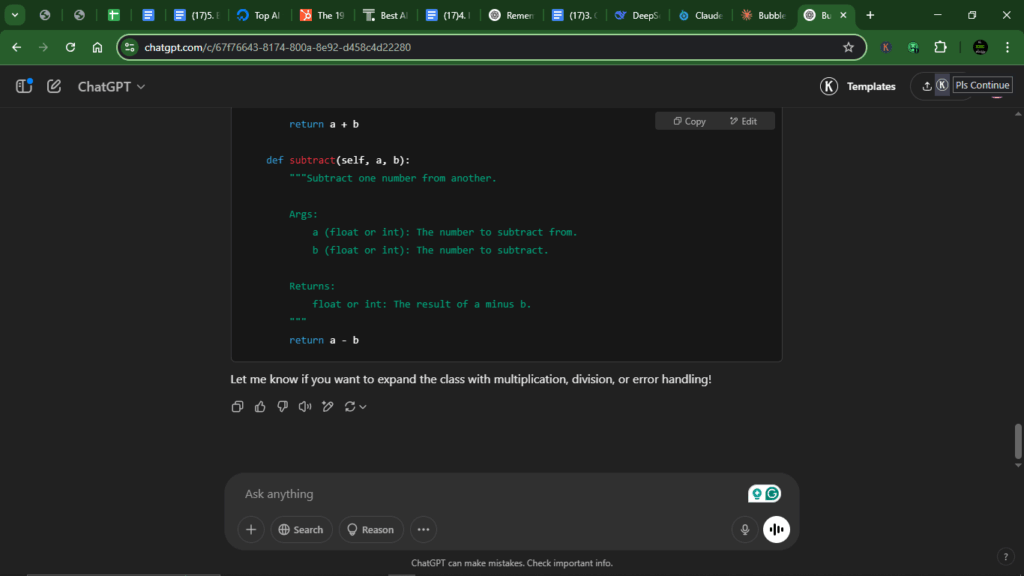Viewport: 1024px width, 576px height.
Task: Switch to the DeepSeek browser tab
Action: [x=638, y=15]
